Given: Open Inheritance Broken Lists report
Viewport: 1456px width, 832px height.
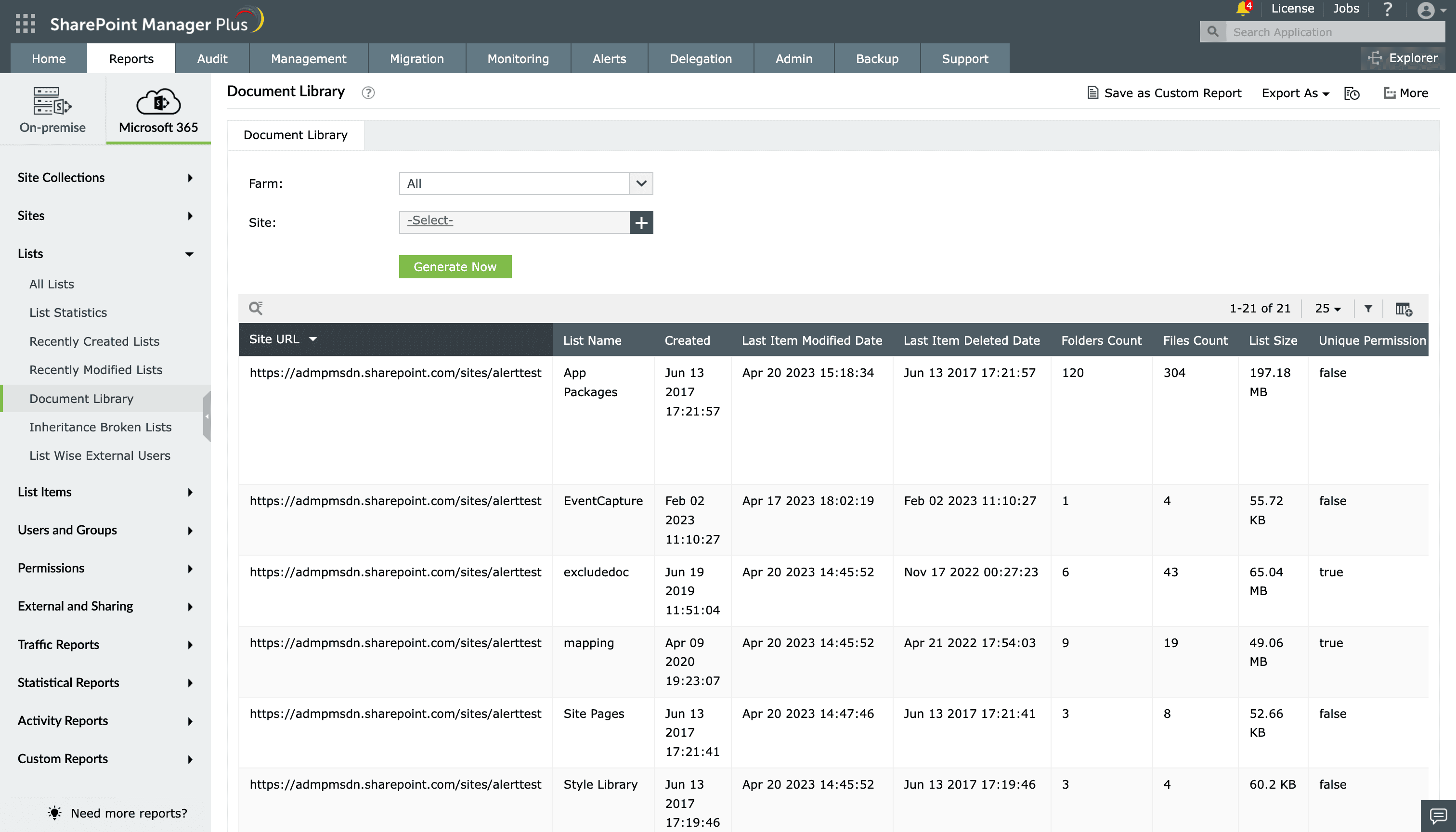Looking at the screenshot, I should (101, 427).
